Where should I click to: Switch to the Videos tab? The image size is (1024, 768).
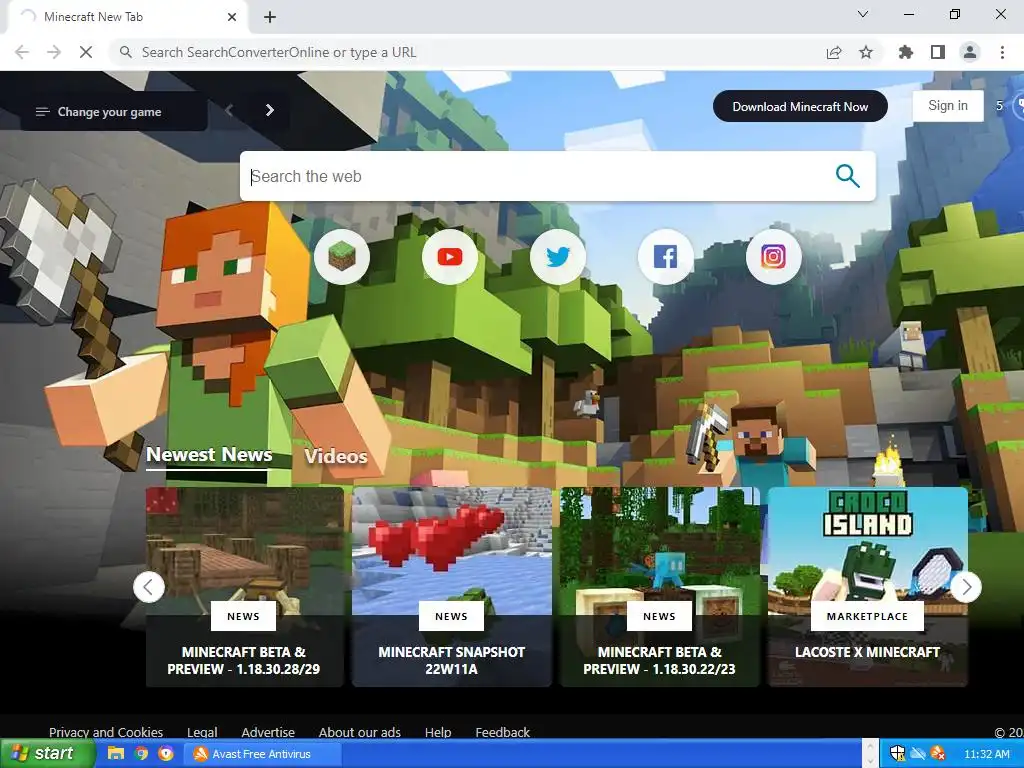(x=336, y=456)
